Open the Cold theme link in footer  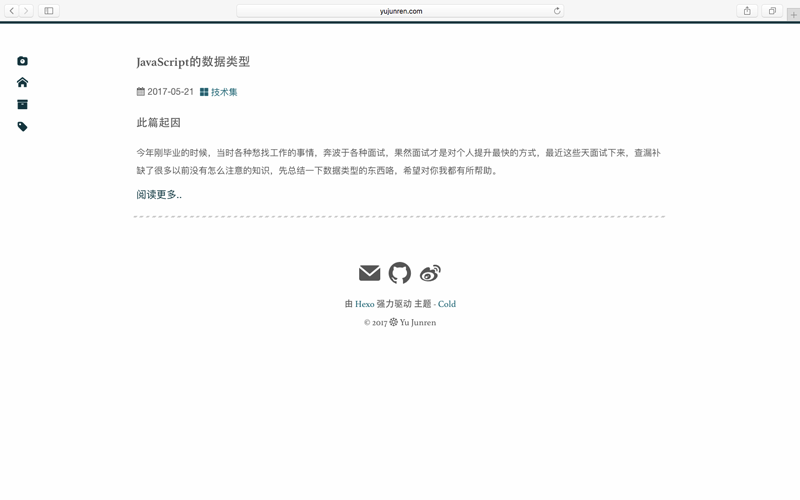pyautogui.click(x=447, y=304)
